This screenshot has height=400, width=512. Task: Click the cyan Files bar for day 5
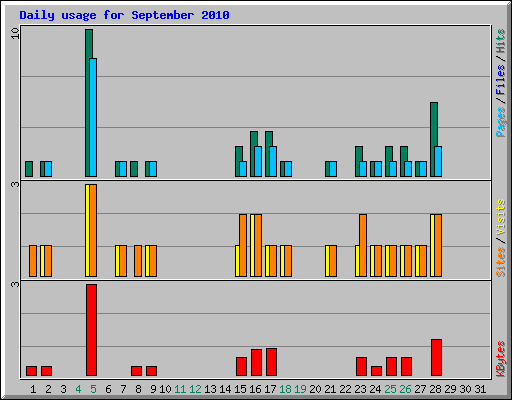click(93, 117)
